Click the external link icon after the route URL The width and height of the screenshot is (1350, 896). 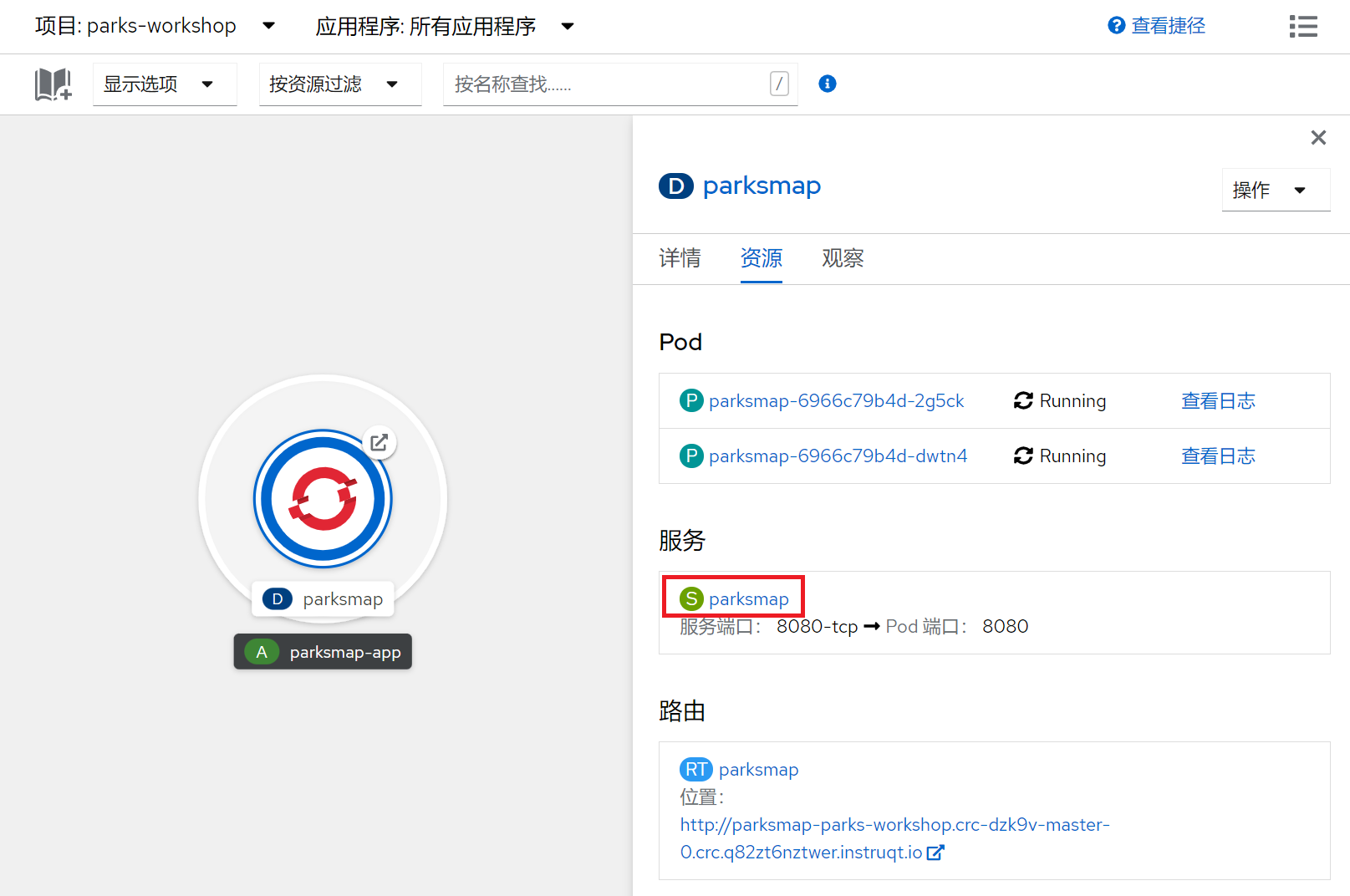935,852
